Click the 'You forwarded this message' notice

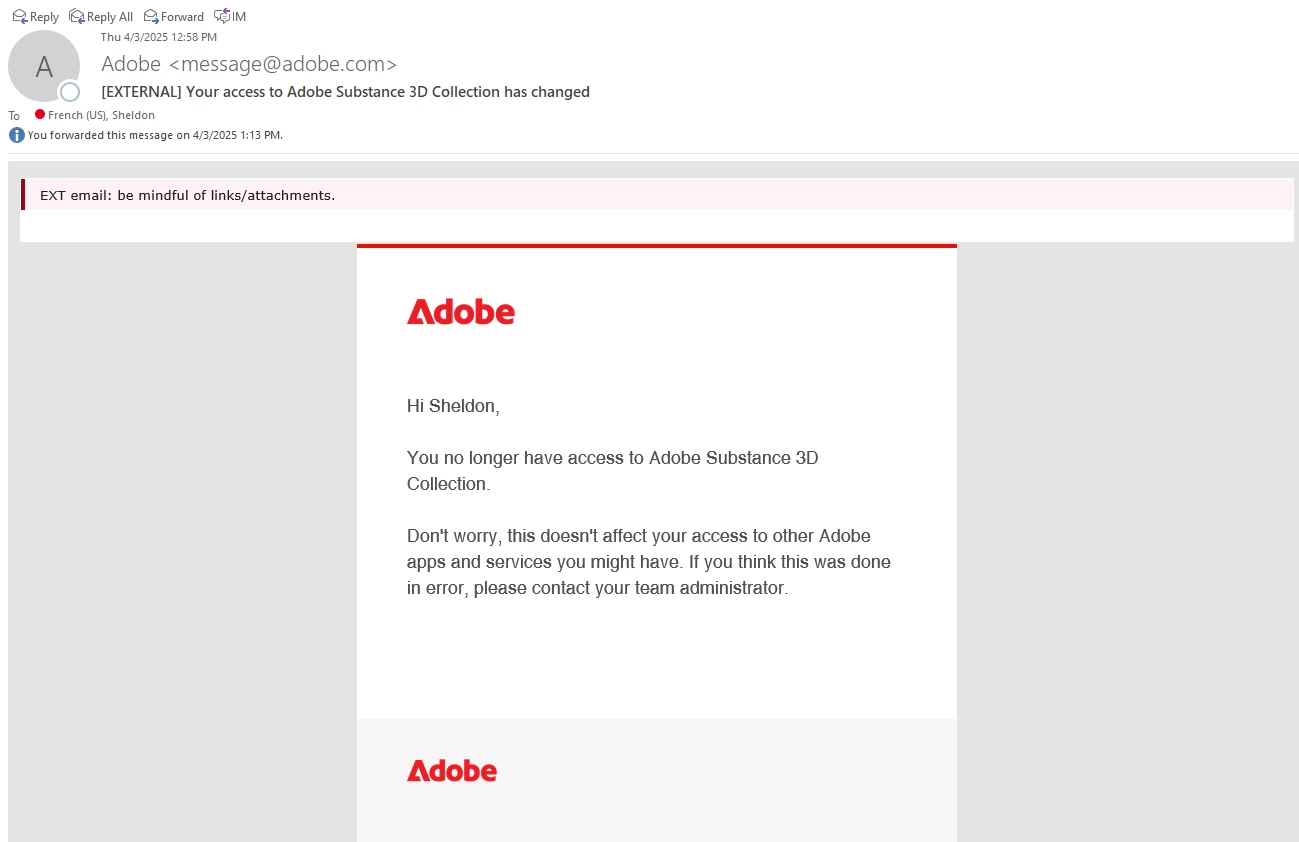[155, 135]
